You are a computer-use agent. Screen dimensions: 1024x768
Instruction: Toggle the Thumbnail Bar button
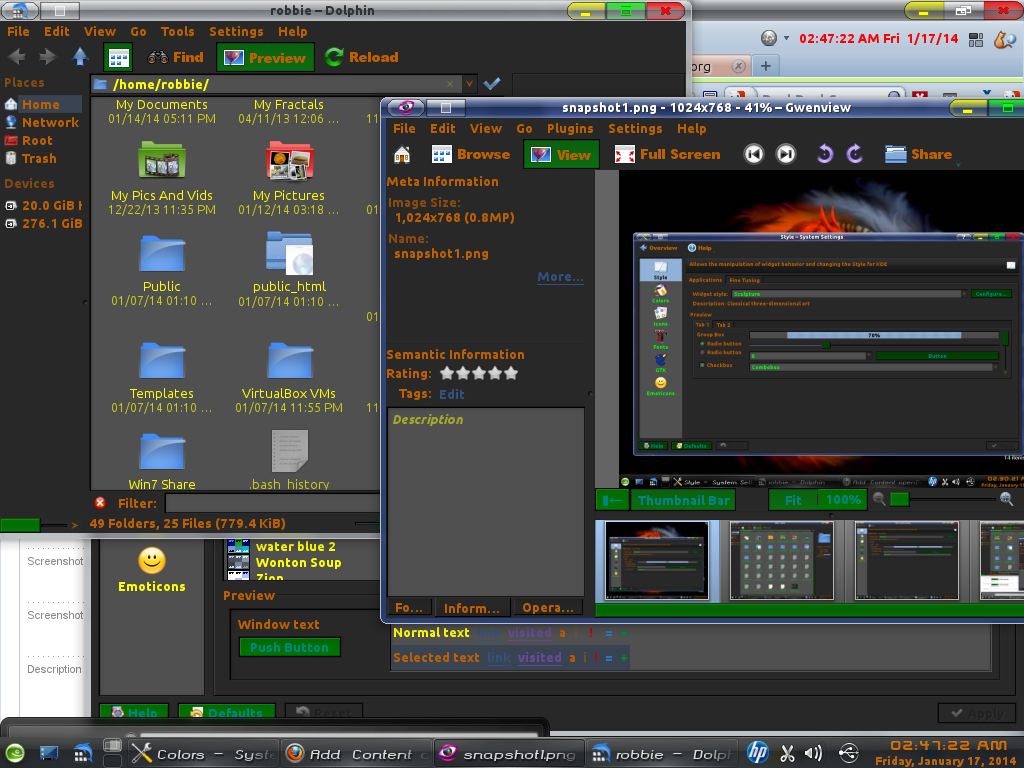[x=683, y=500]
